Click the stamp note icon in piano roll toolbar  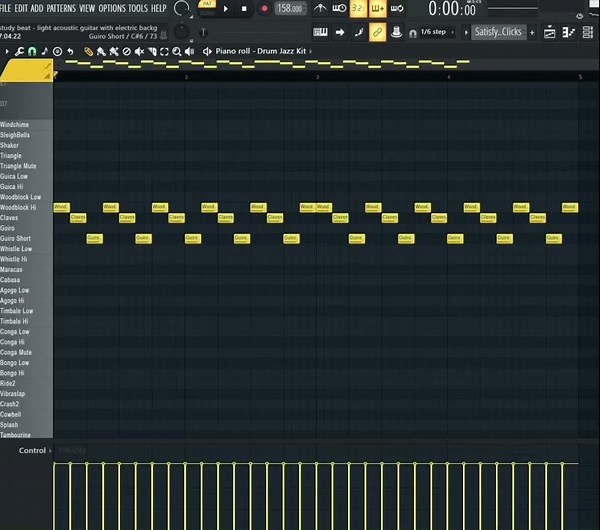click(x=45, y=51)
